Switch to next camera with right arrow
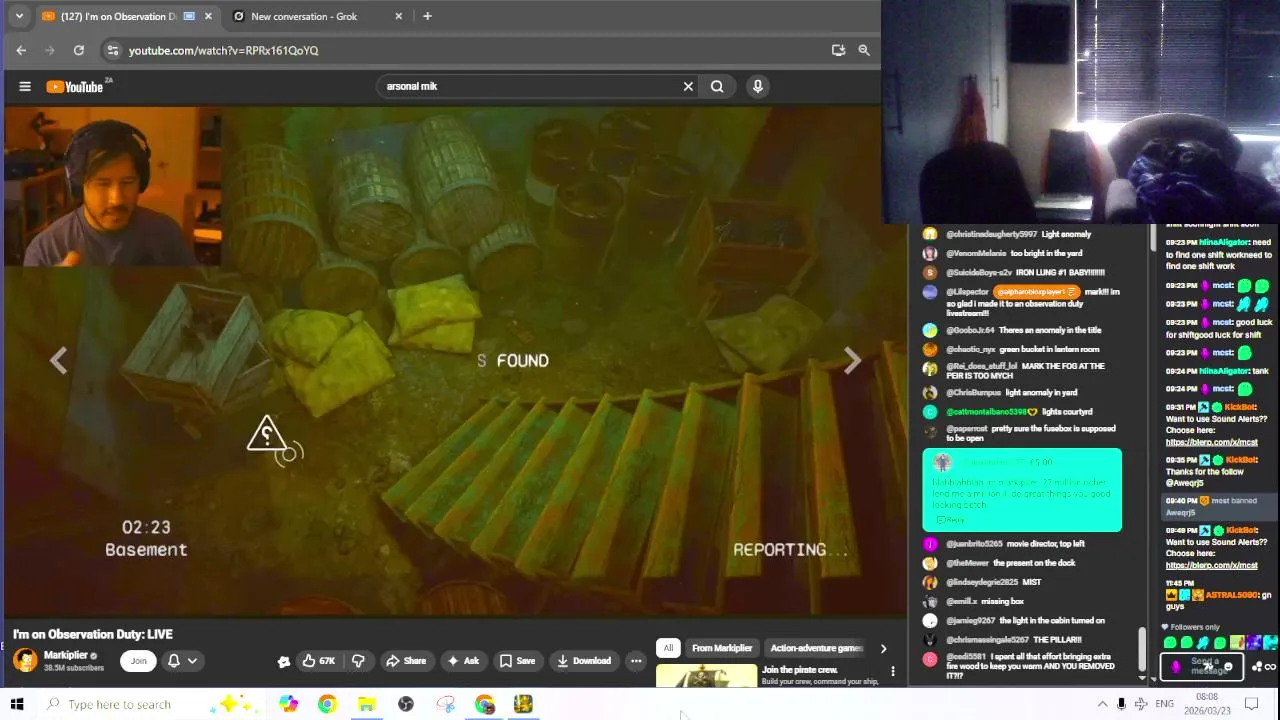1280x720 pixels. (852, 361)
